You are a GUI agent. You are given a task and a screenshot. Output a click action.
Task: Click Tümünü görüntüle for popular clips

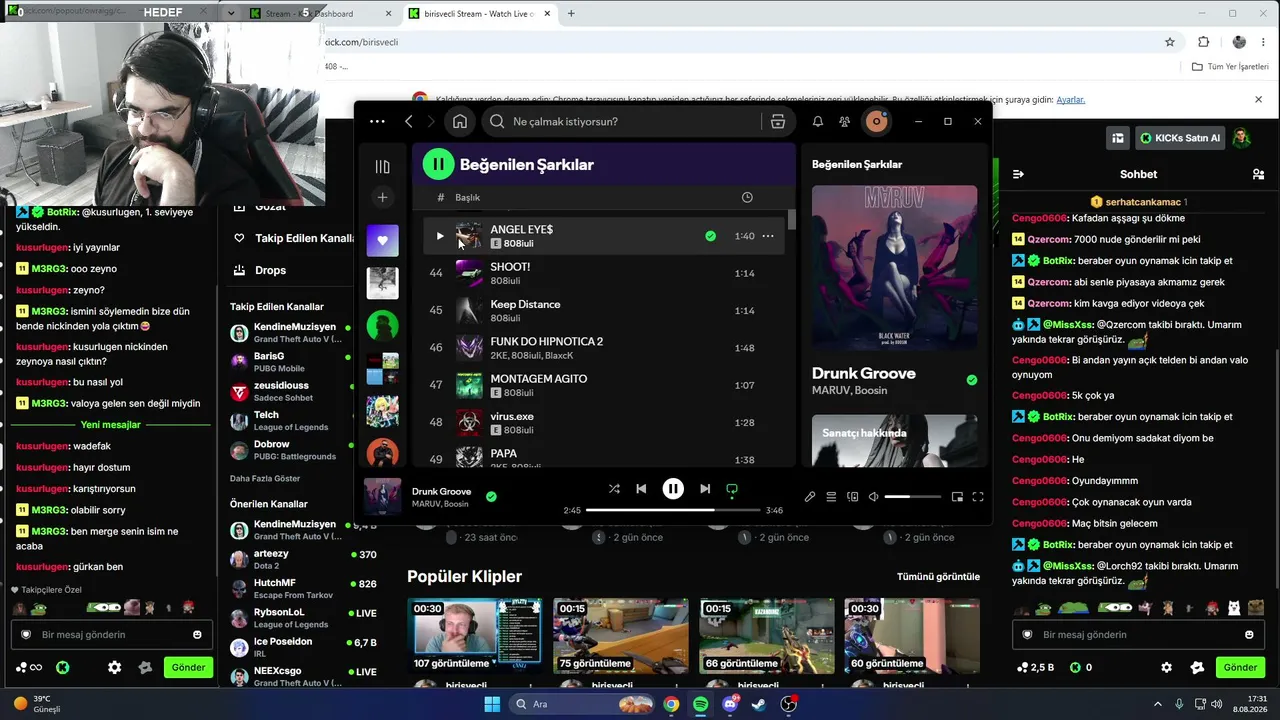point(938,577)
